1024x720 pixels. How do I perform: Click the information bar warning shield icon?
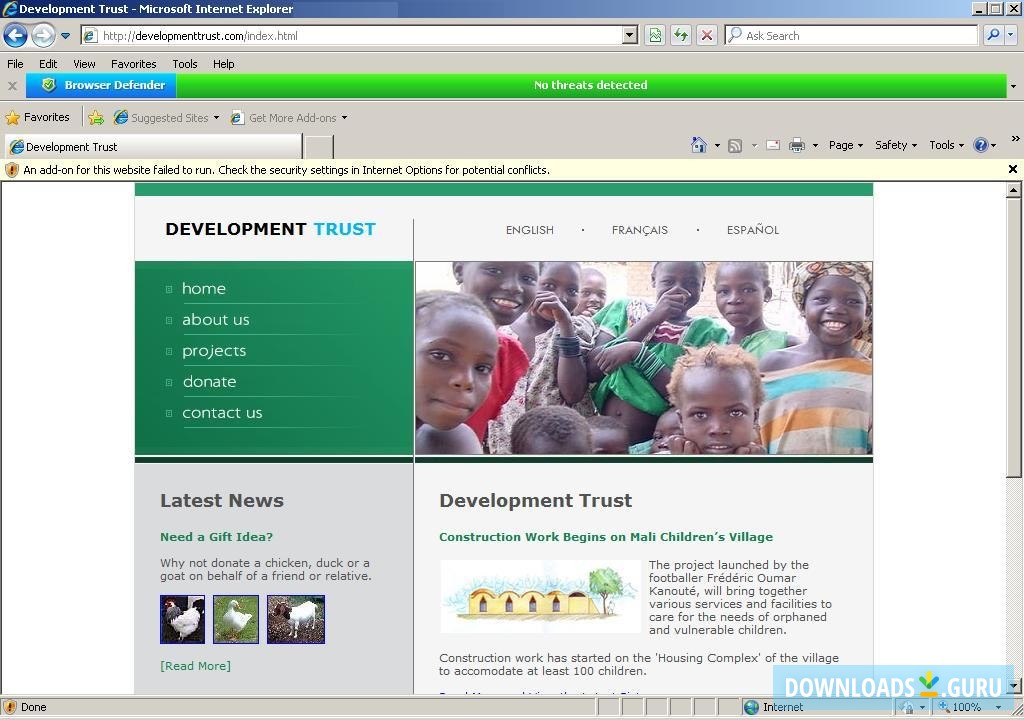point(12,170)
